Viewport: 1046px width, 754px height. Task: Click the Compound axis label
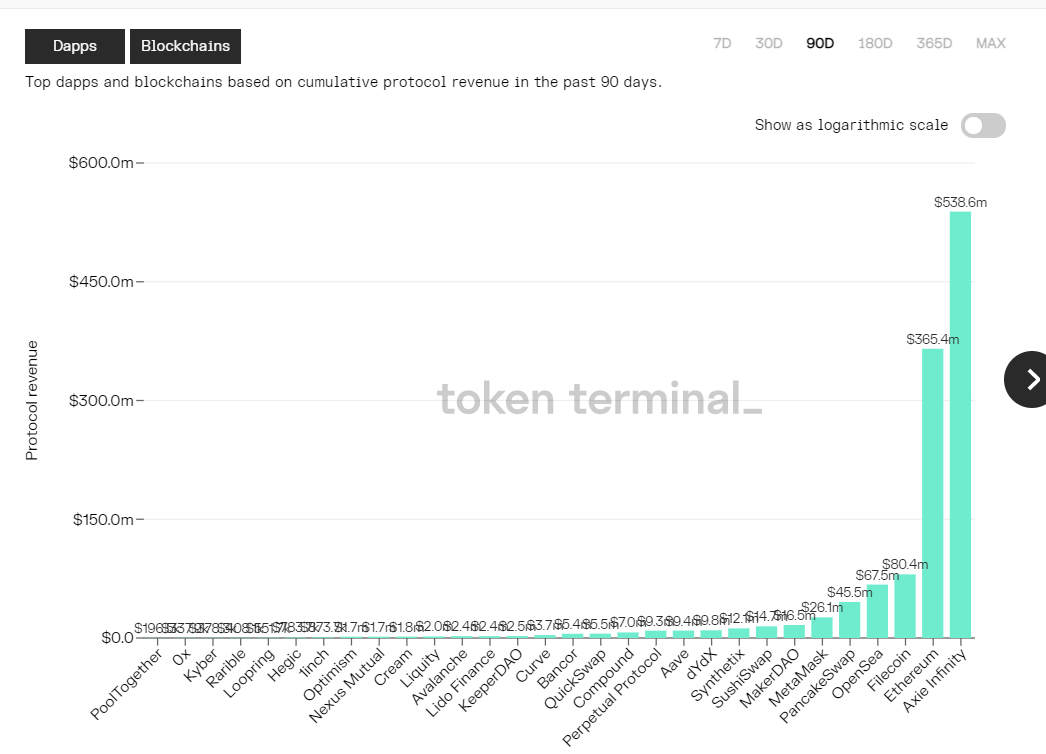coord(603,678)
